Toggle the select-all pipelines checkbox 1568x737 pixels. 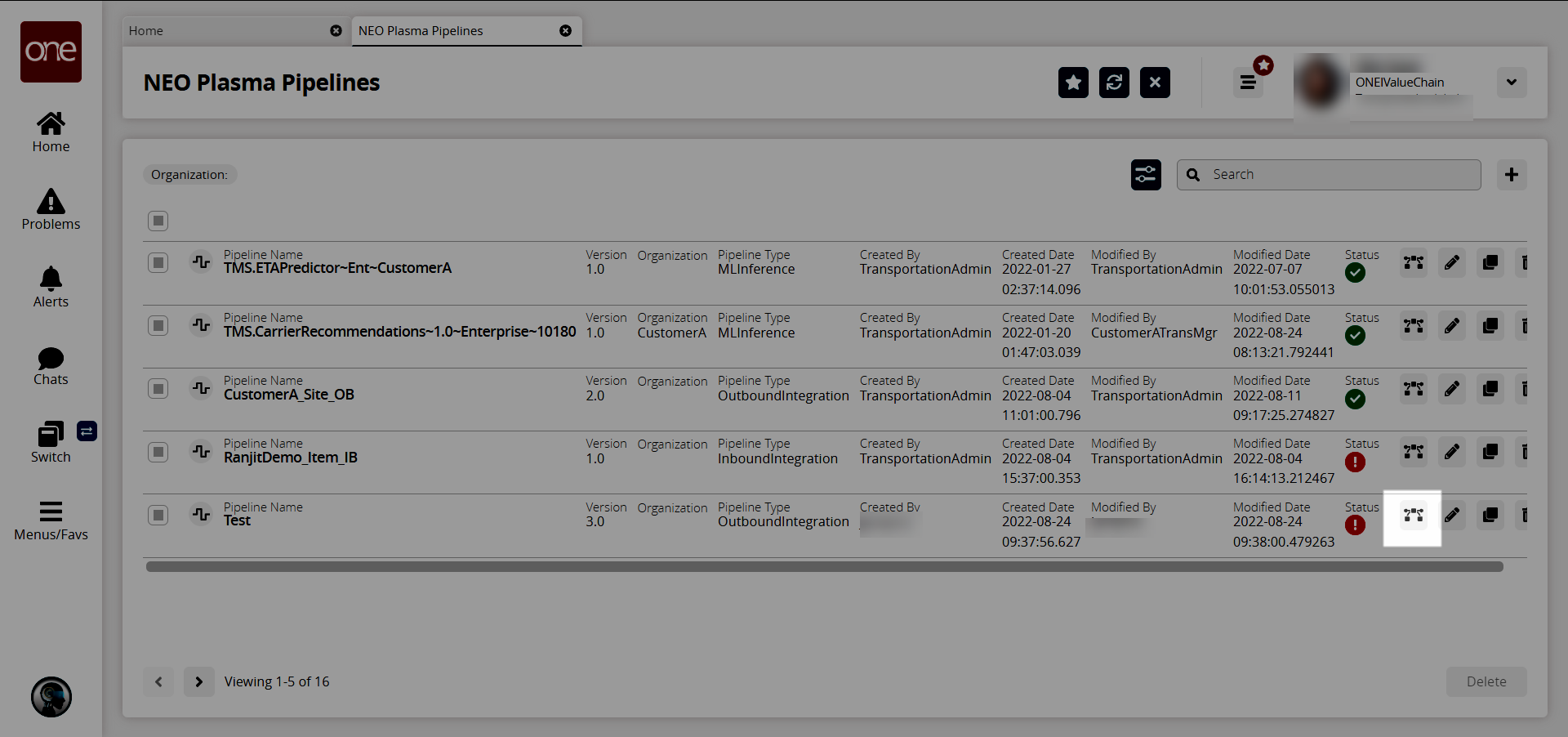tap(158, 221)
